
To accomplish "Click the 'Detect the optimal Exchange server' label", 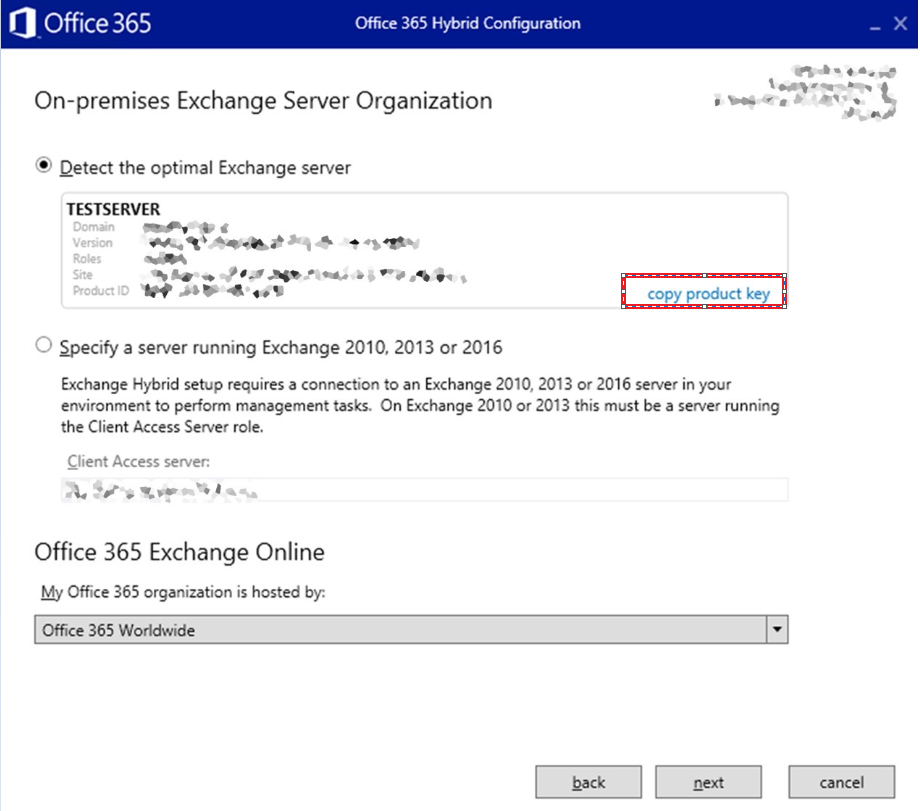I will coord(205,168).
